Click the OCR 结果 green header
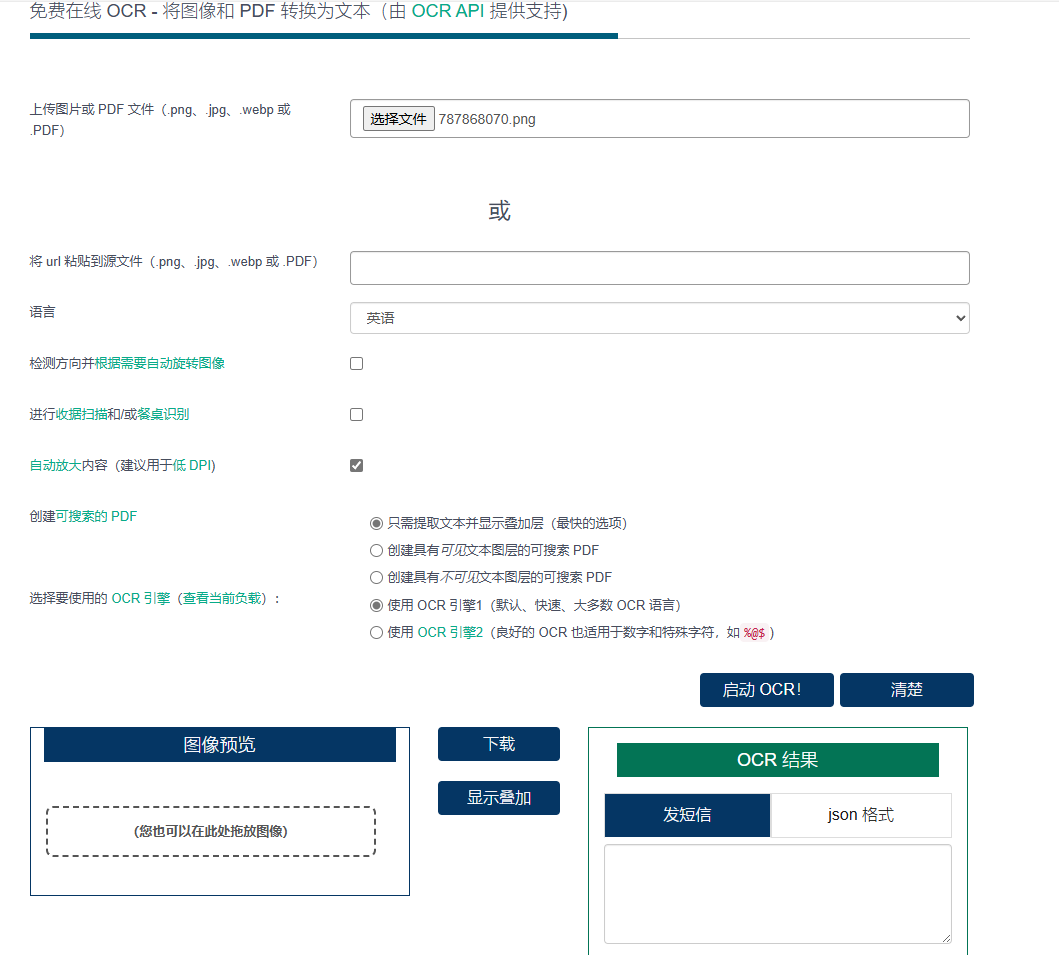Viewport: 1059px width, 955px height. coord(777,760)
